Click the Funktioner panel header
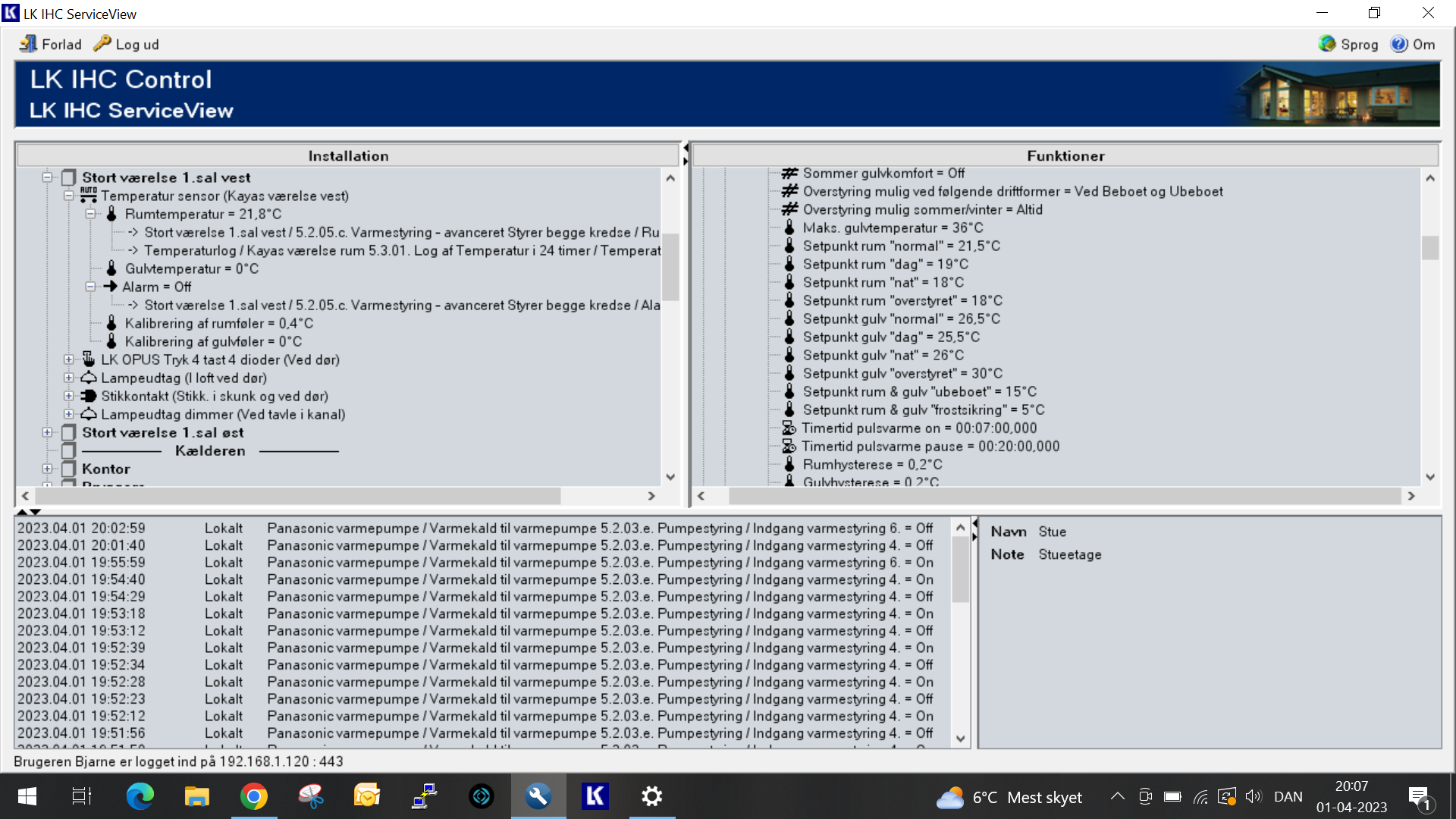The width and height of the screenshot is (1456, 819). coord(1065,155)
